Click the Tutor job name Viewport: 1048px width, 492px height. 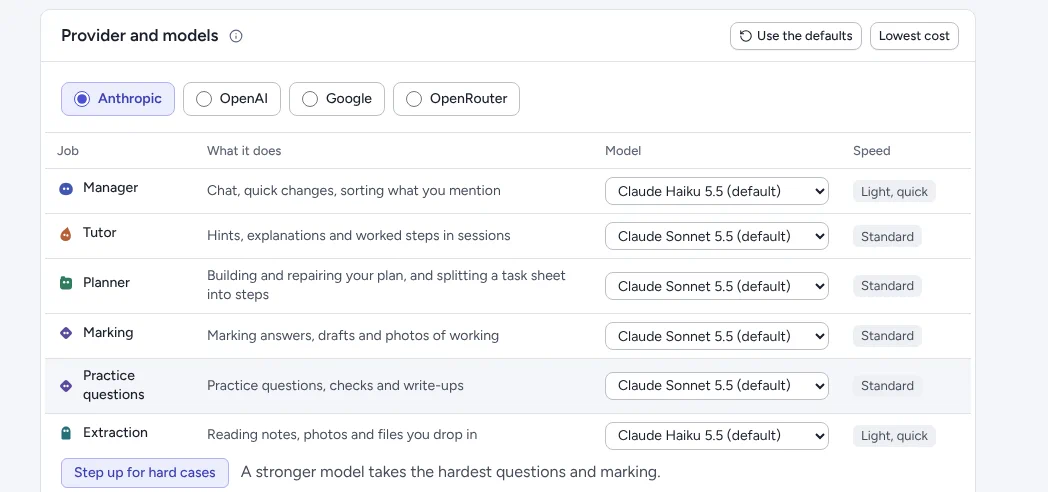pyautogui.click(x=100, y=233)
